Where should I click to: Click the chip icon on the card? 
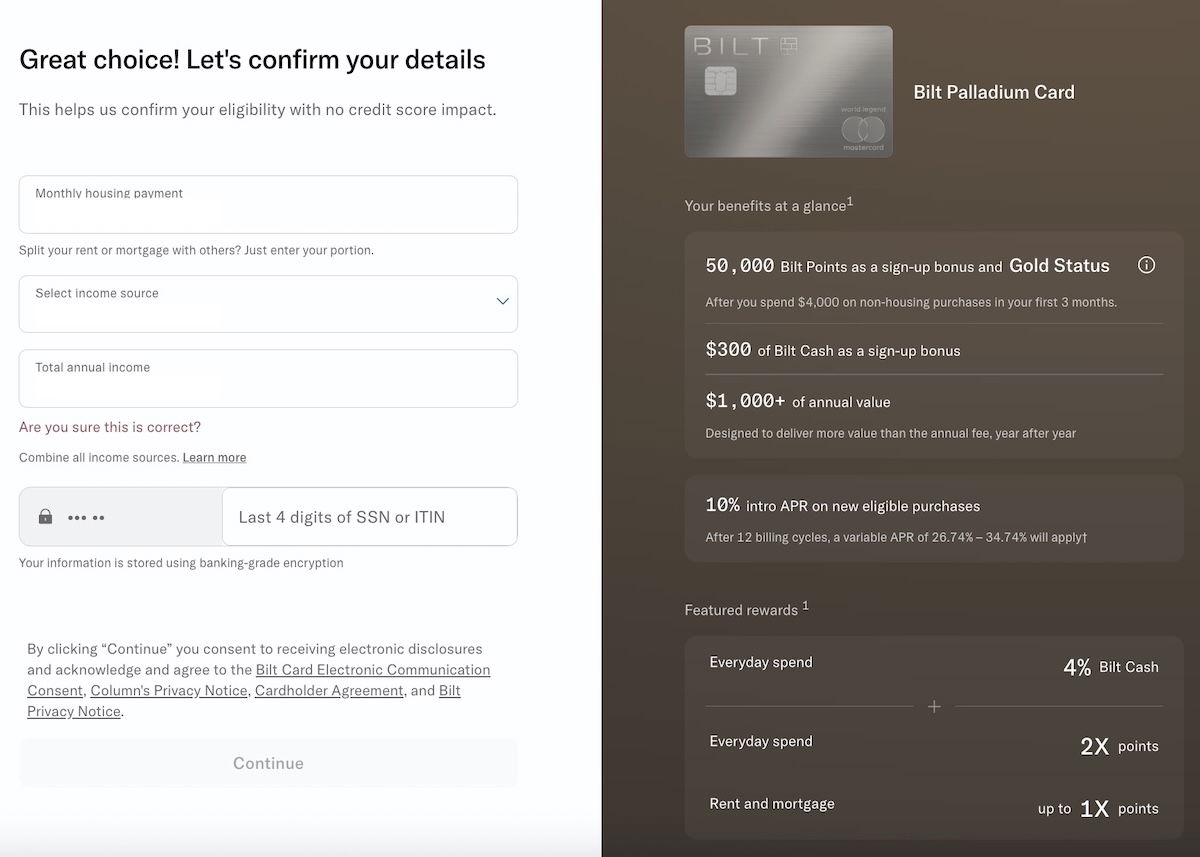coord(720,81)
